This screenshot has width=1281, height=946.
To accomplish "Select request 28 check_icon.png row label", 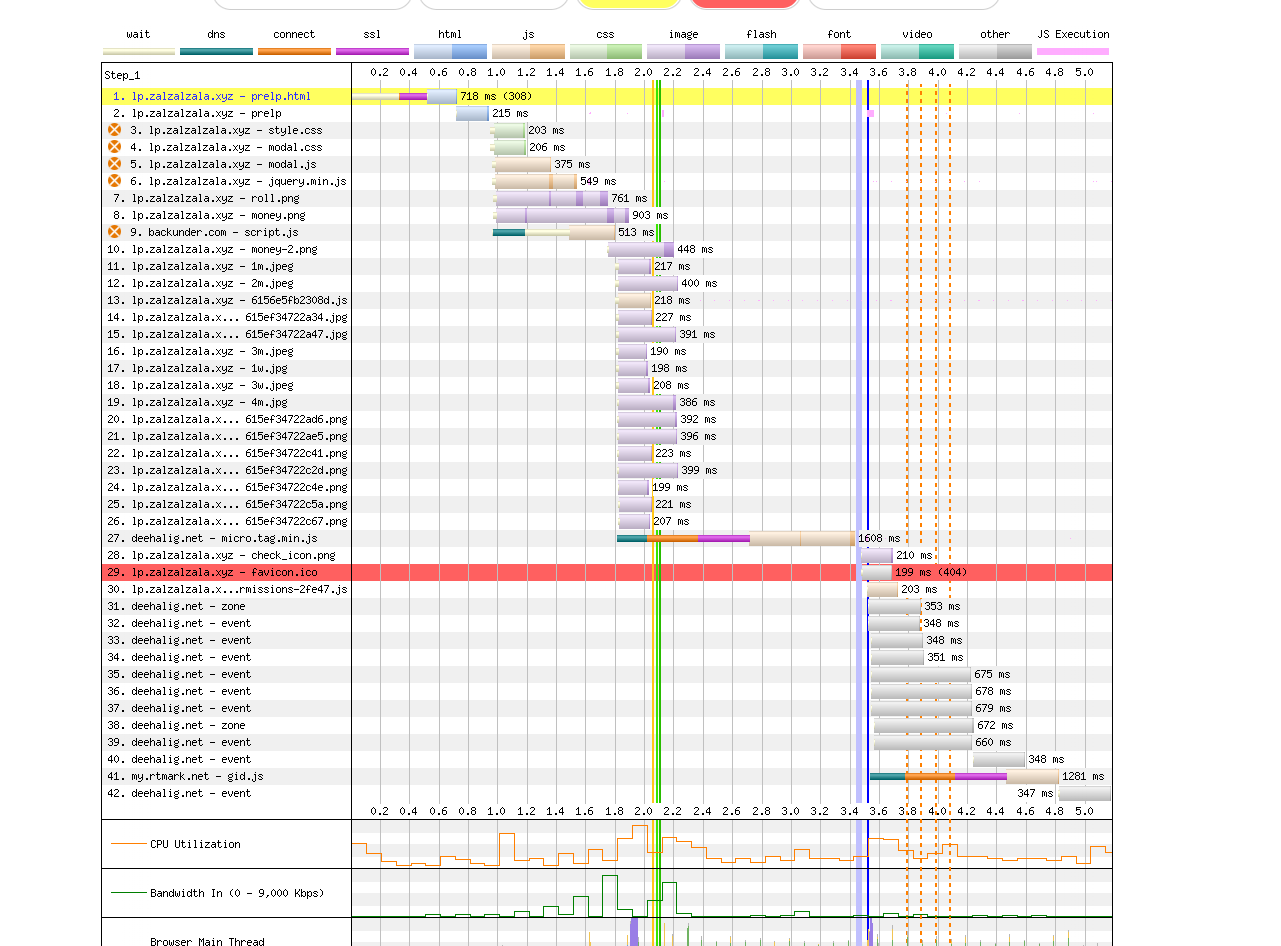I will (x=221, y=556).
